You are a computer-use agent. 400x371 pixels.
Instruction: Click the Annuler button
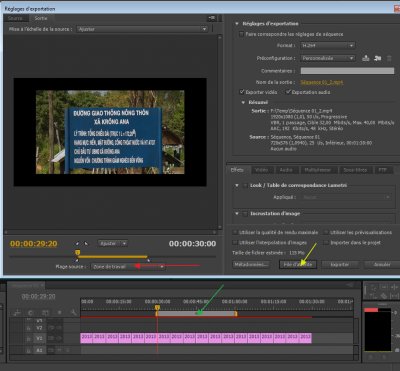[x=382, y=265]
